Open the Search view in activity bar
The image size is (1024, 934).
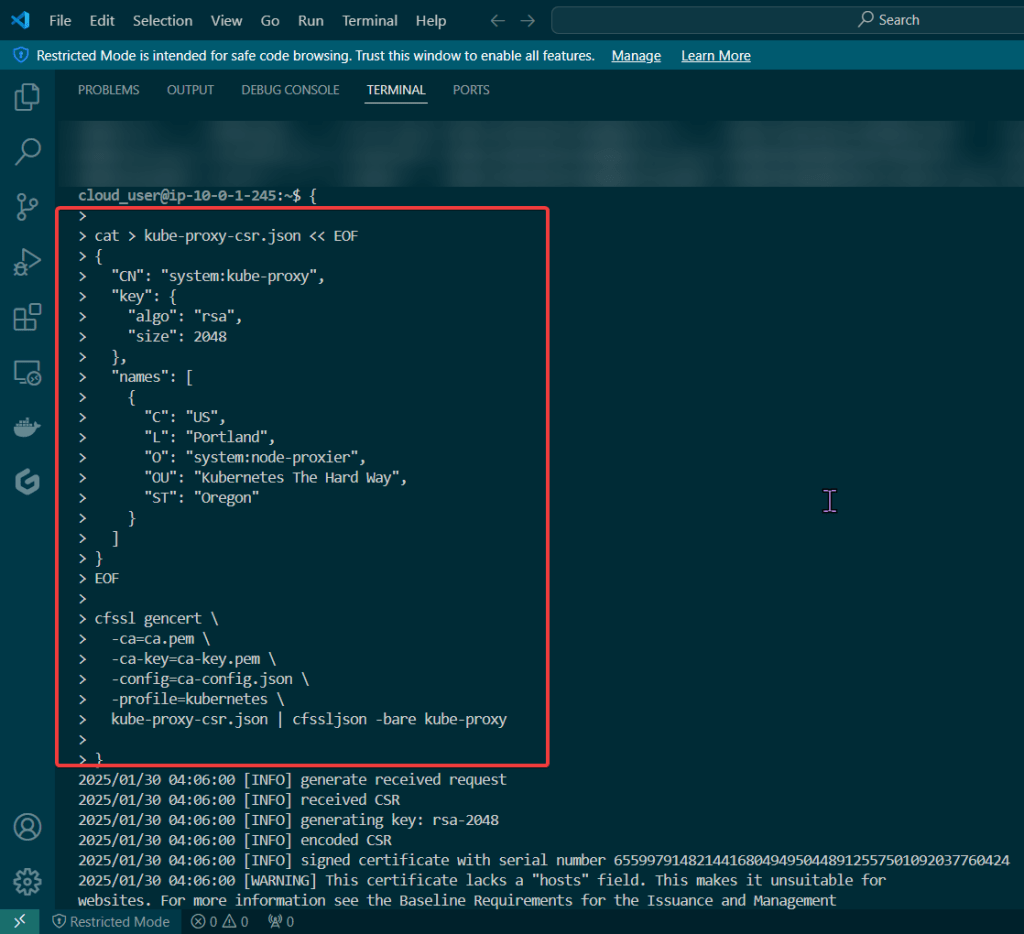[27, 152]
